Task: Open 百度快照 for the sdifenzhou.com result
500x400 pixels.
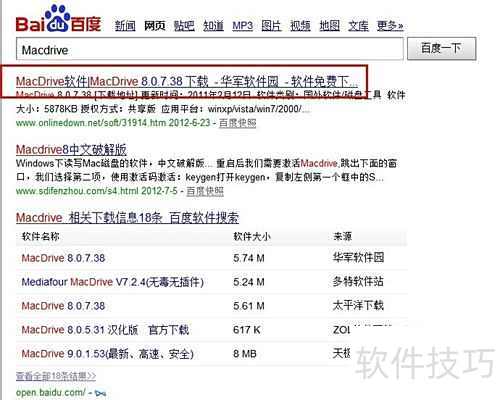Action: (205, 191)
